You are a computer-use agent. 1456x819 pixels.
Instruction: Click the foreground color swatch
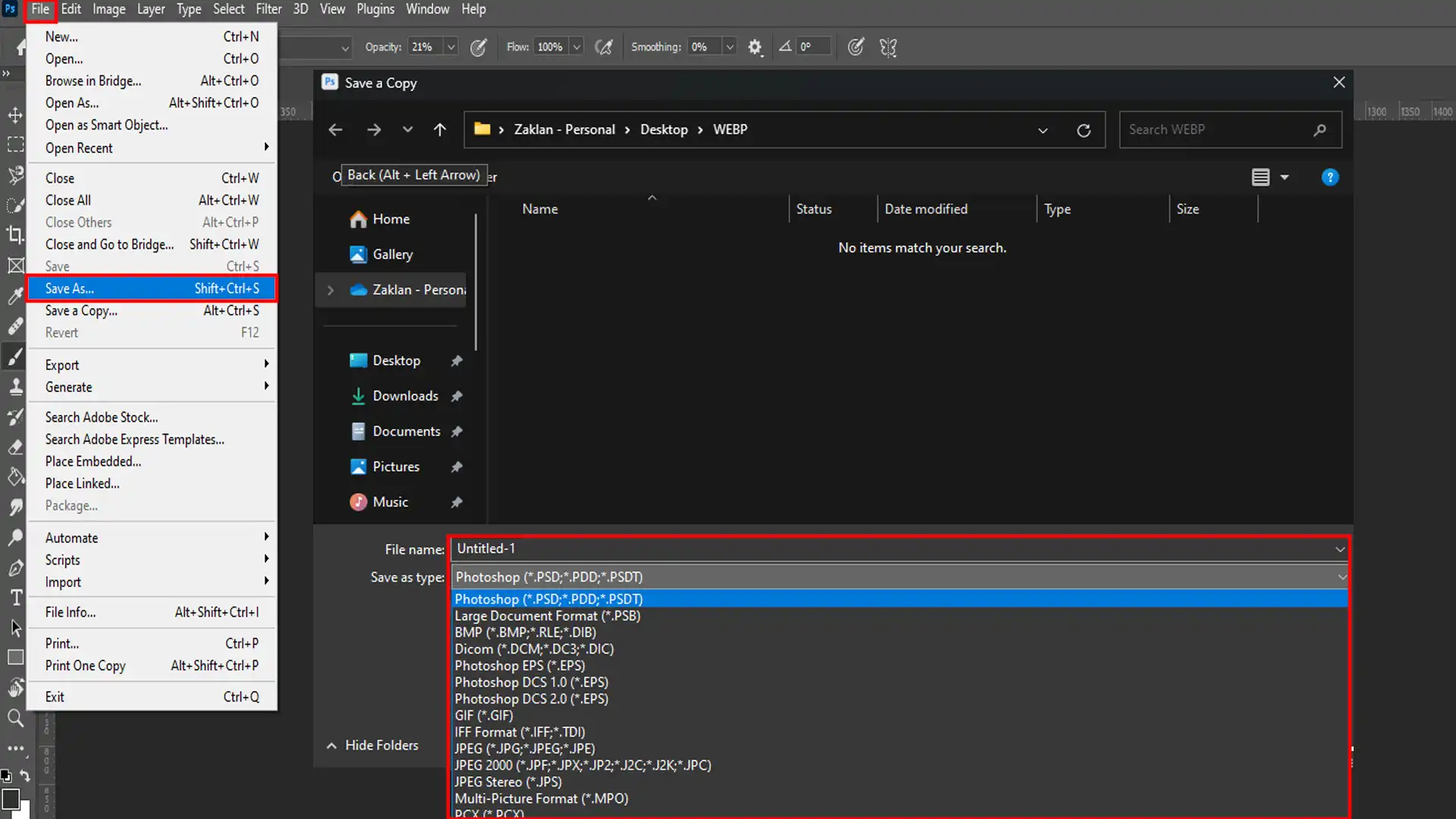coord(11,799)
